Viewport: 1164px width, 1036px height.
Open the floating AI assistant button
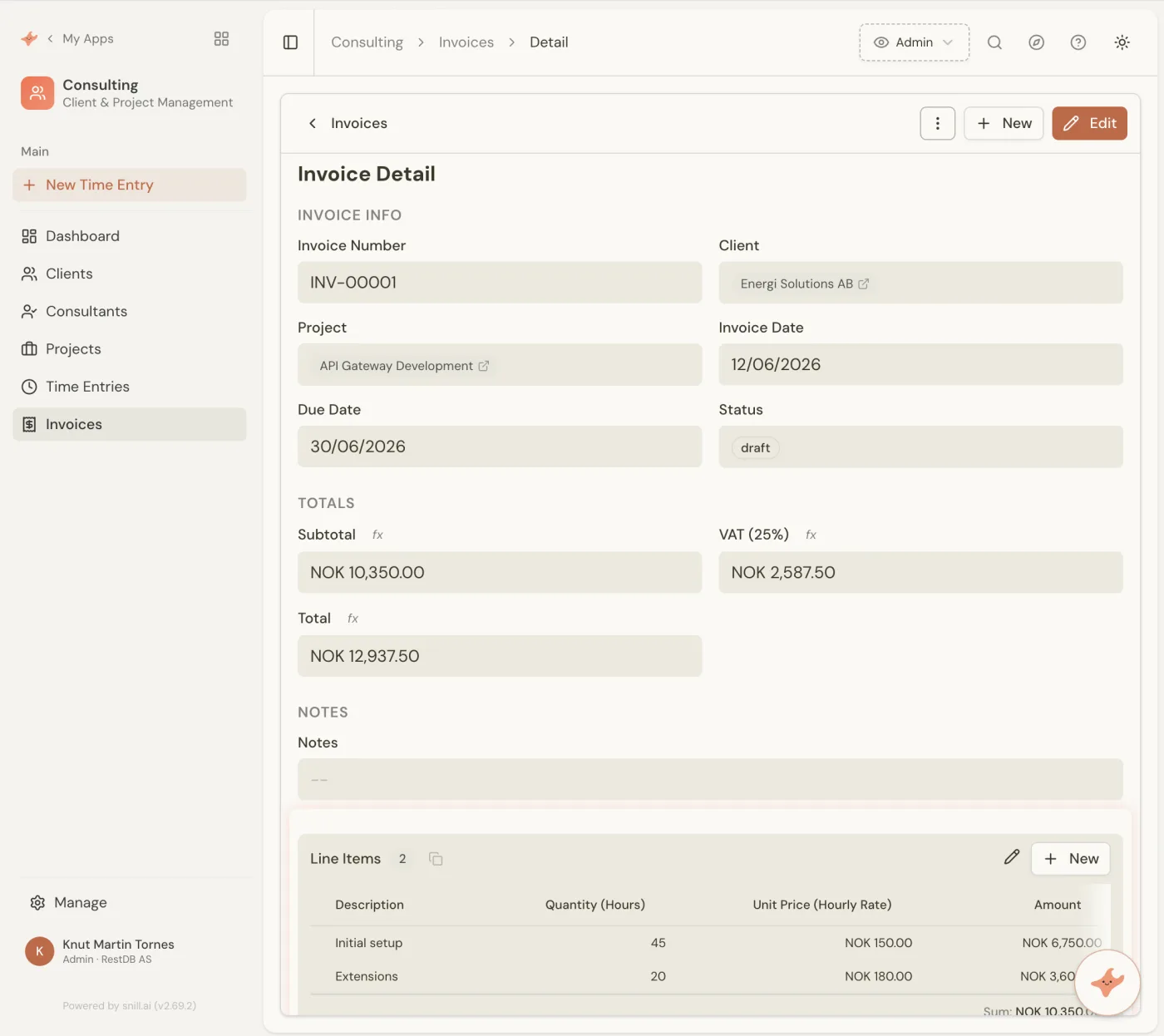(1107, 983)
